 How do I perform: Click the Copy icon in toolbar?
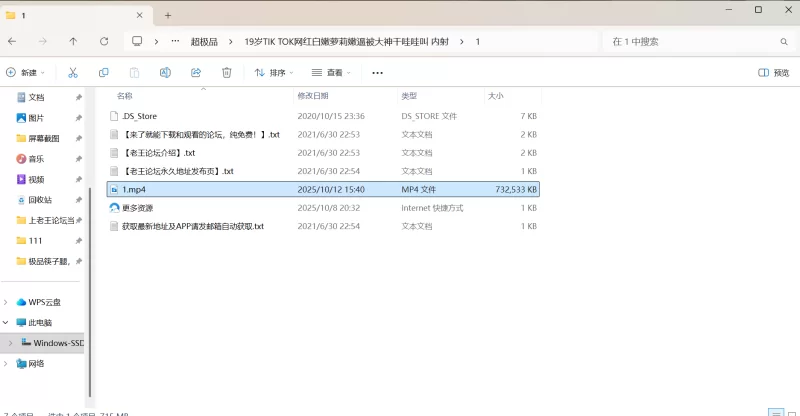click(104, 72)
